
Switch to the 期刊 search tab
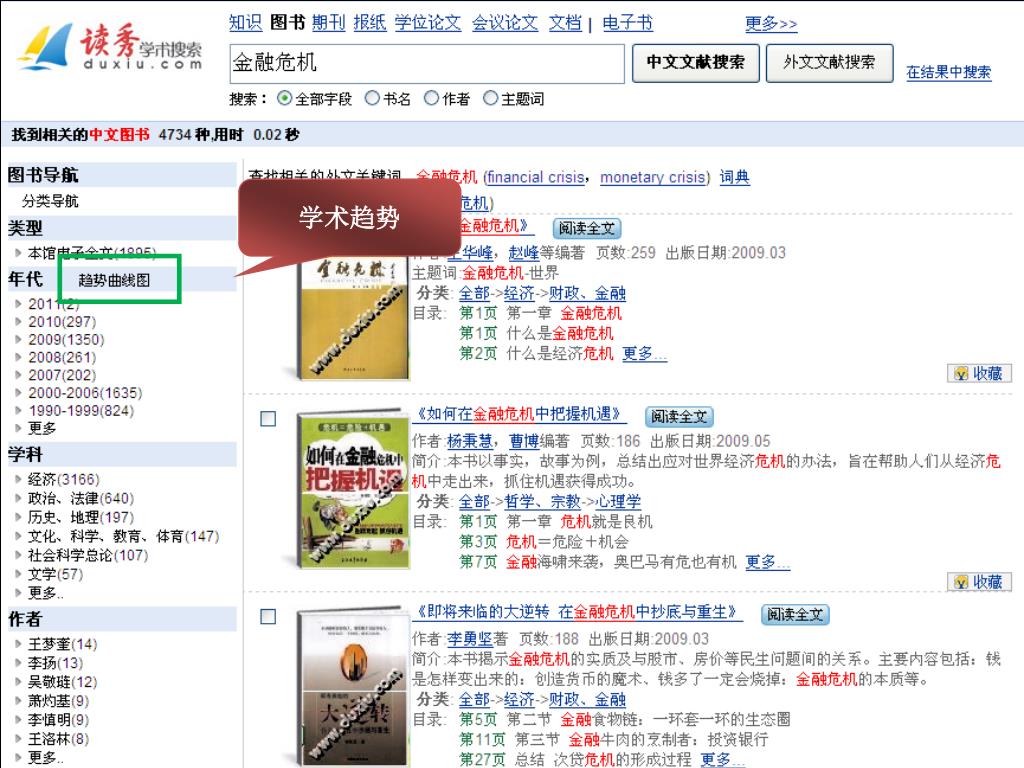[x=328, y=23]
